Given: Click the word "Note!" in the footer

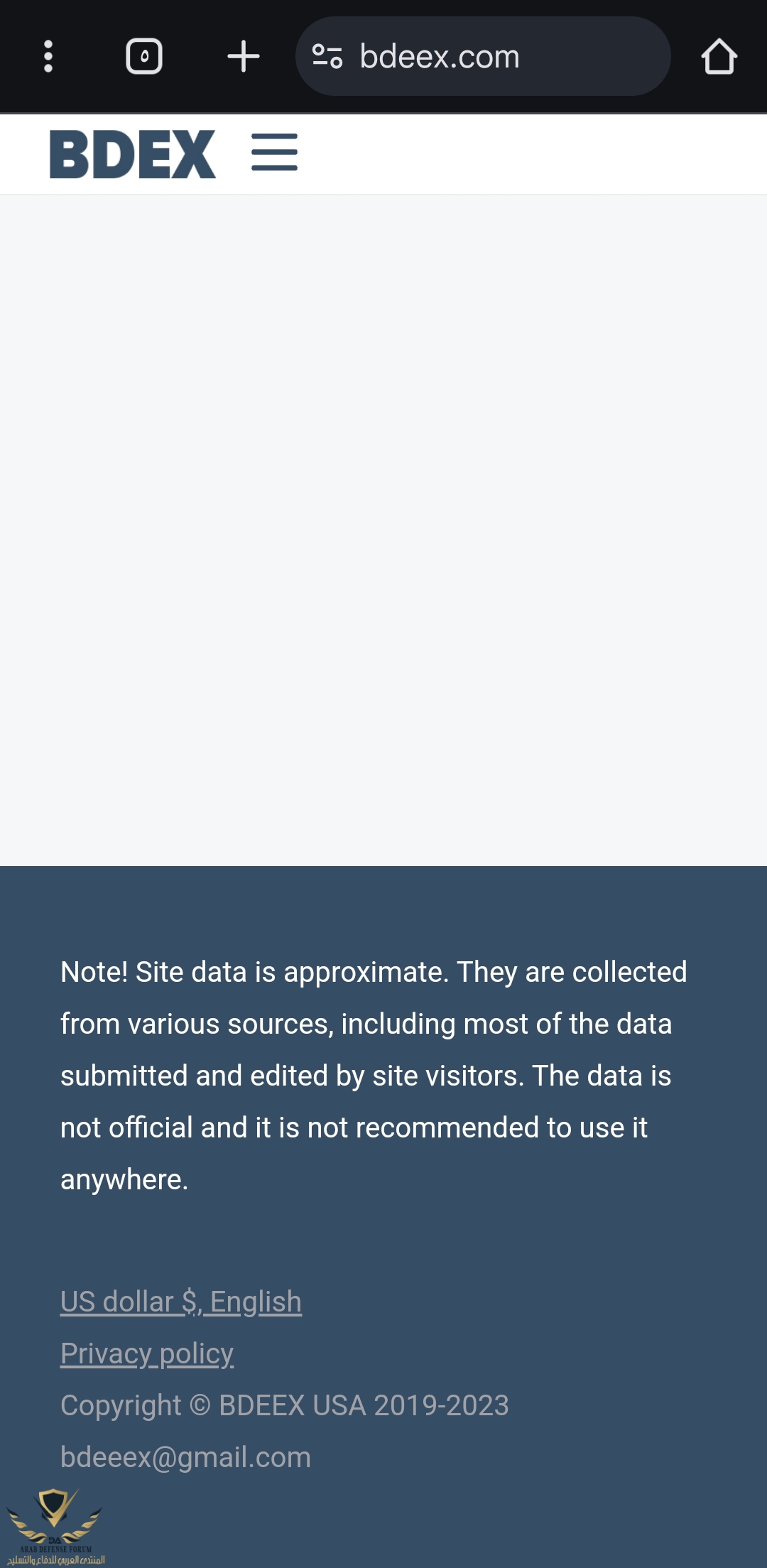Looking at the screenshot, I should coord(94,972).
